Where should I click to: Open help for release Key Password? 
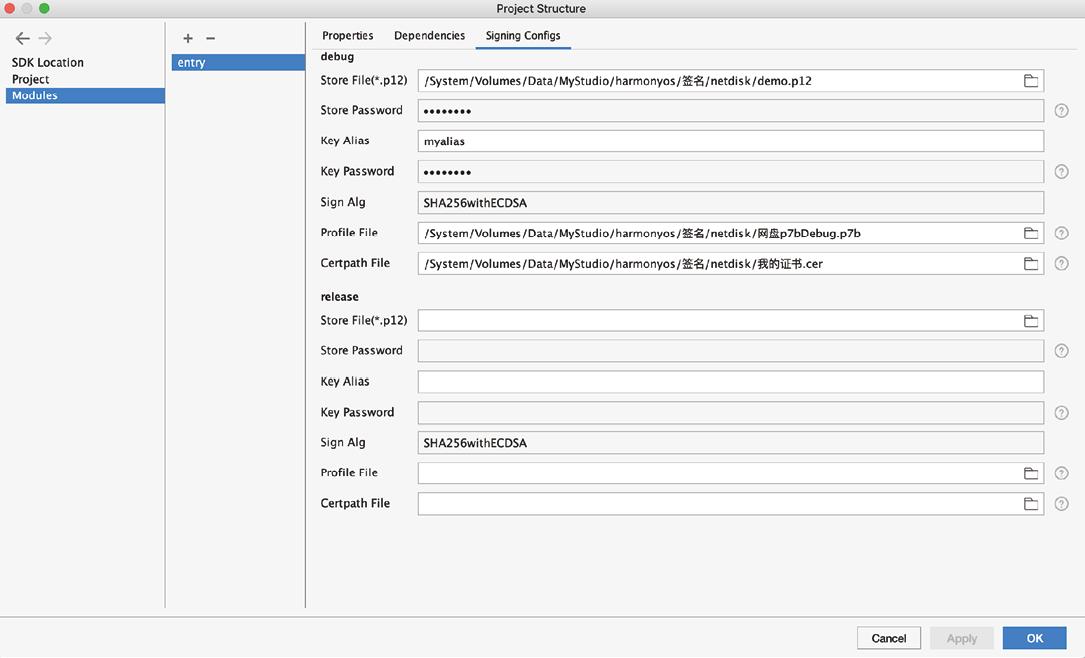coord(1061,413)
